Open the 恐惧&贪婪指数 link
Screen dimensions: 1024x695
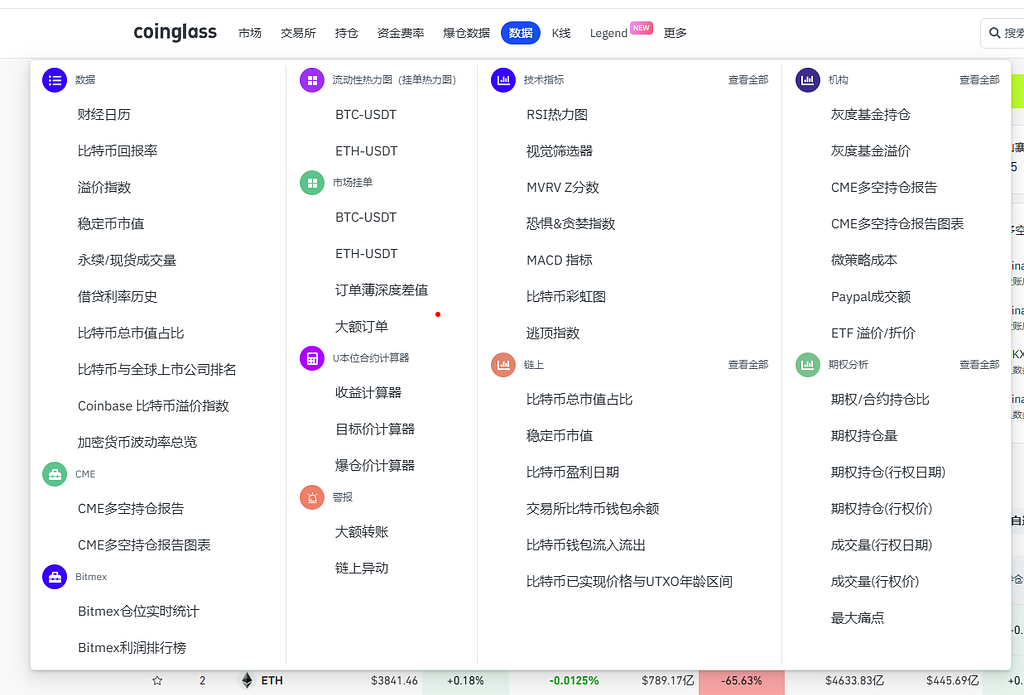pyautogui.click(x=570, y=224)
